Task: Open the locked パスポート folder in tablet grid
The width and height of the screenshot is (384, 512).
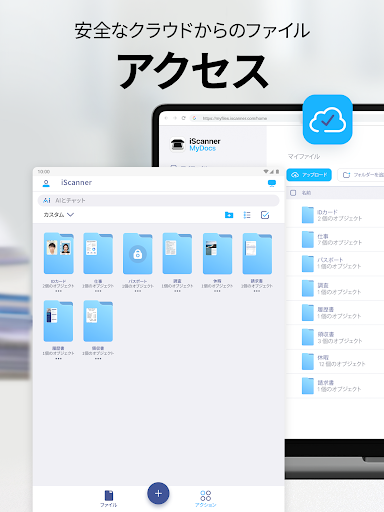Action: 138,253
